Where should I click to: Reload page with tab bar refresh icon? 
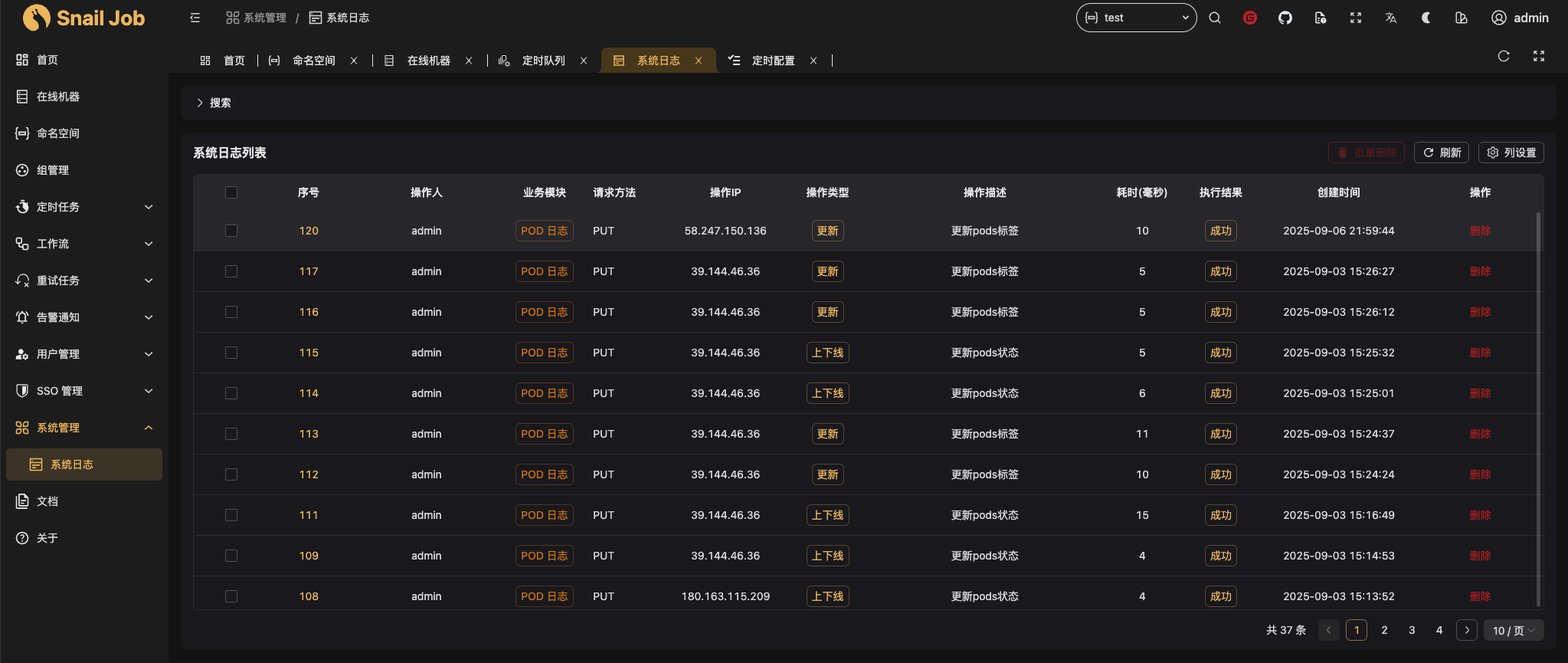coord(1503,56)
